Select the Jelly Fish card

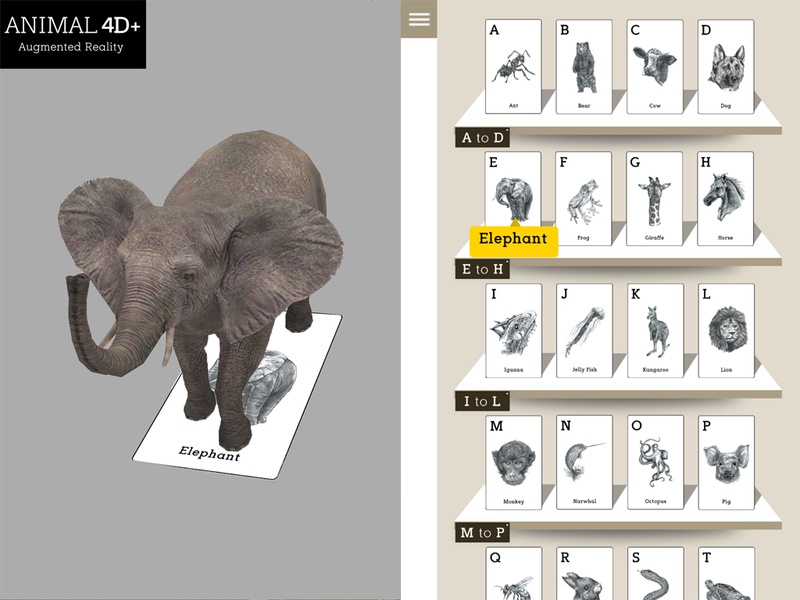coord(584,331)
